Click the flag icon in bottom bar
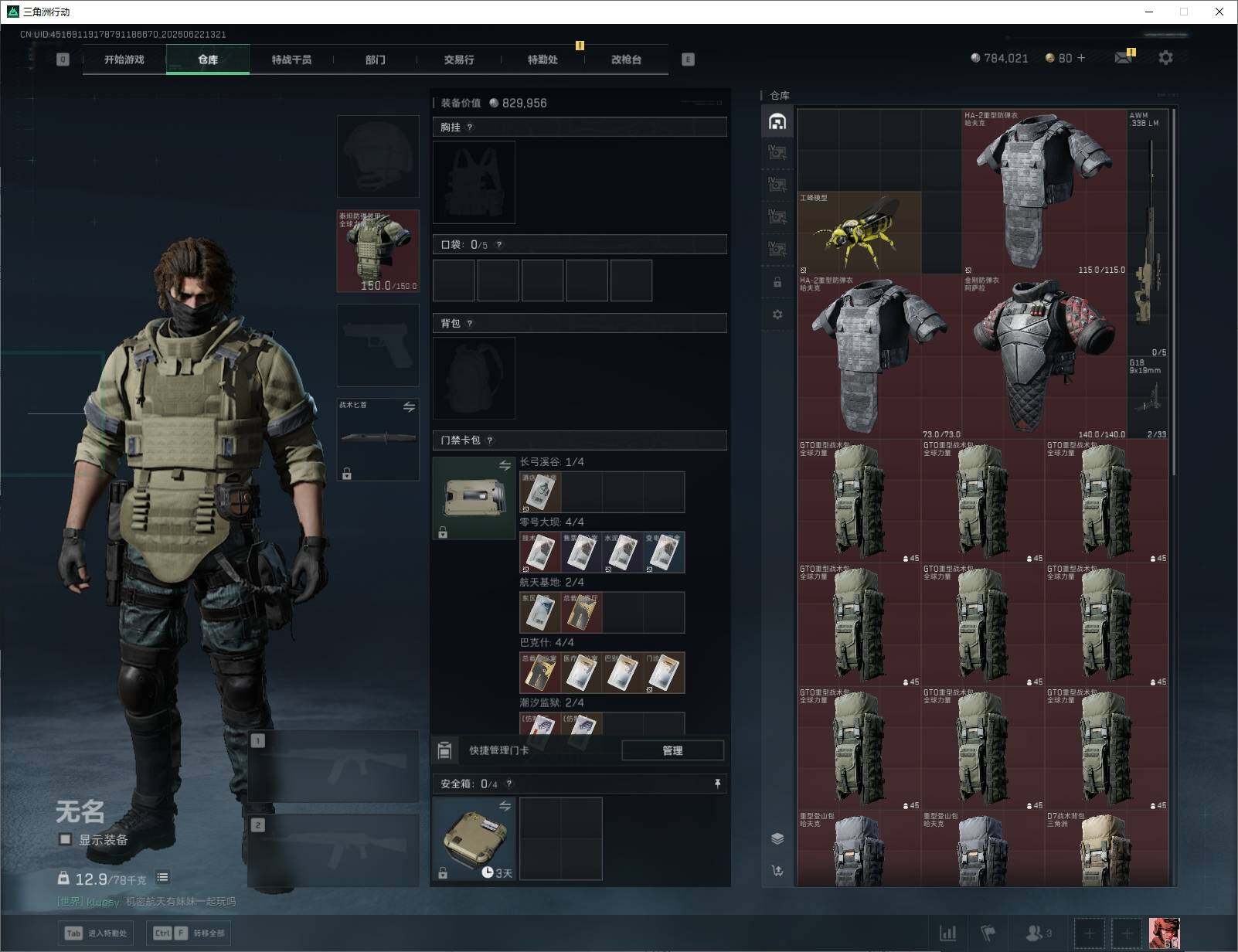The image size is (1238, 952). click(988, 933)
